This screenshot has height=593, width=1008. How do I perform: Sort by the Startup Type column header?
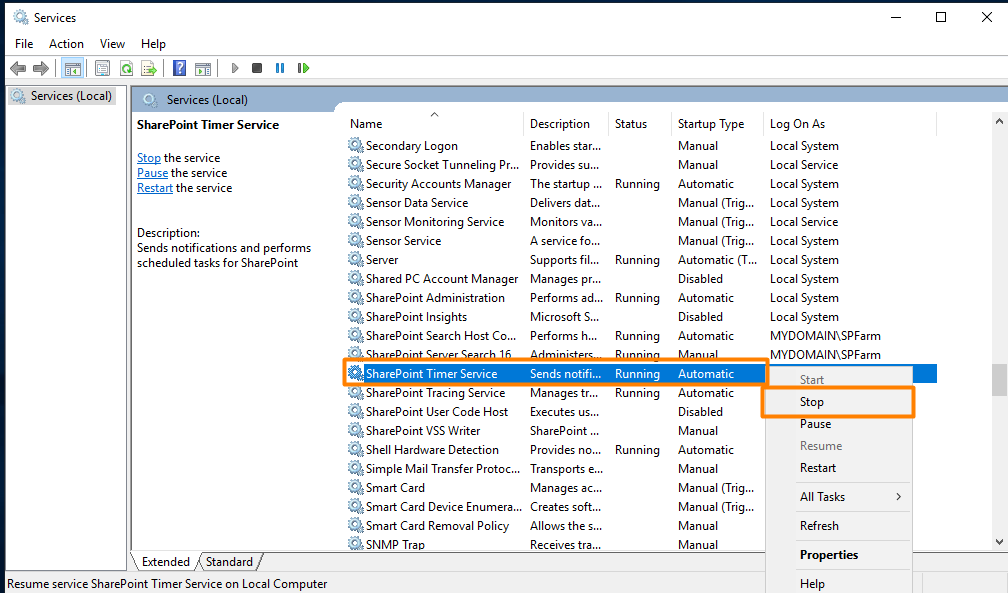point(717,123)
